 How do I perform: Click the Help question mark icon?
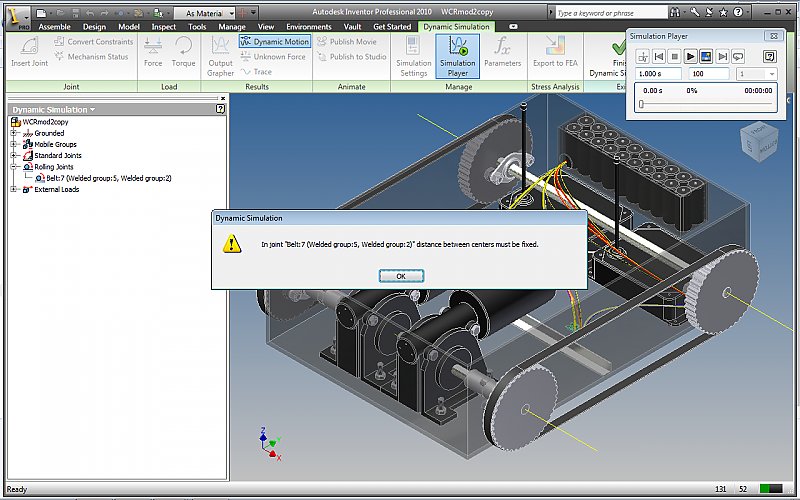click(738, 12)
